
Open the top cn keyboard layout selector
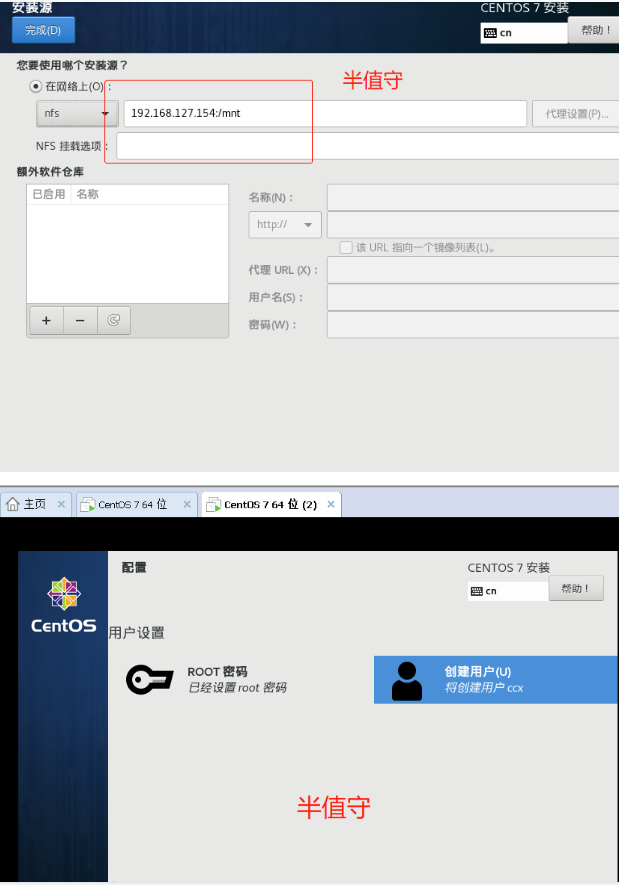pyautogui.click(x=524, y=33)
